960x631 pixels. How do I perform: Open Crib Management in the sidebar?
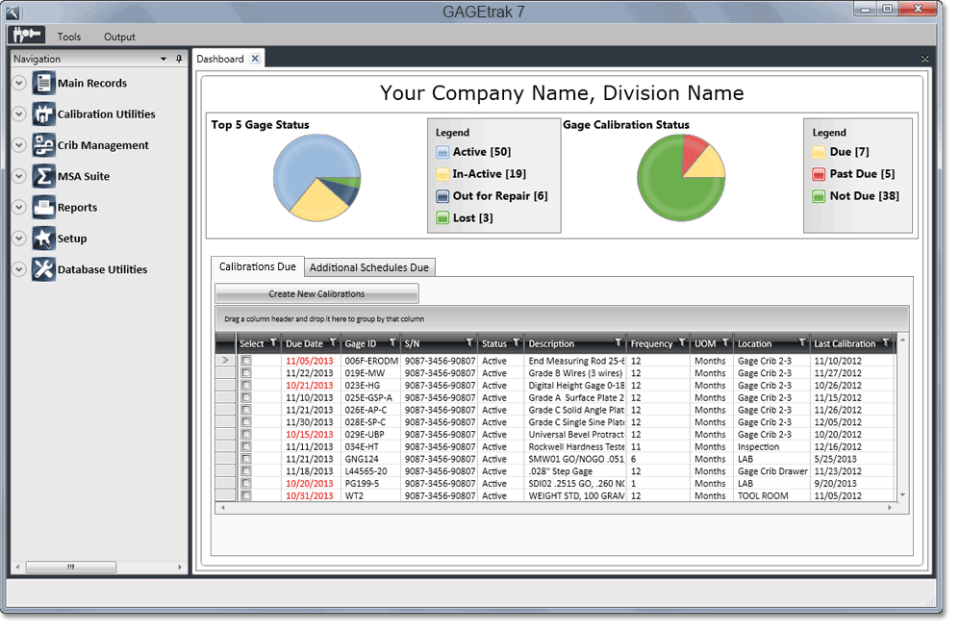pos(44,145)
